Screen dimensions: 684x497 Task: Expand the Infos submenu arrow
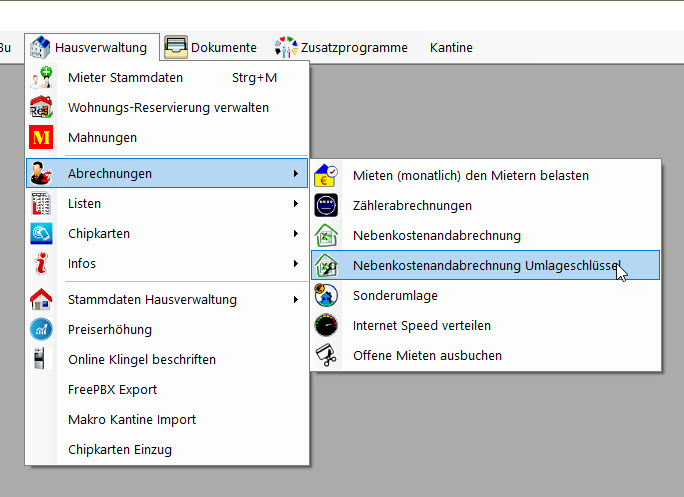tap(296, 264)
